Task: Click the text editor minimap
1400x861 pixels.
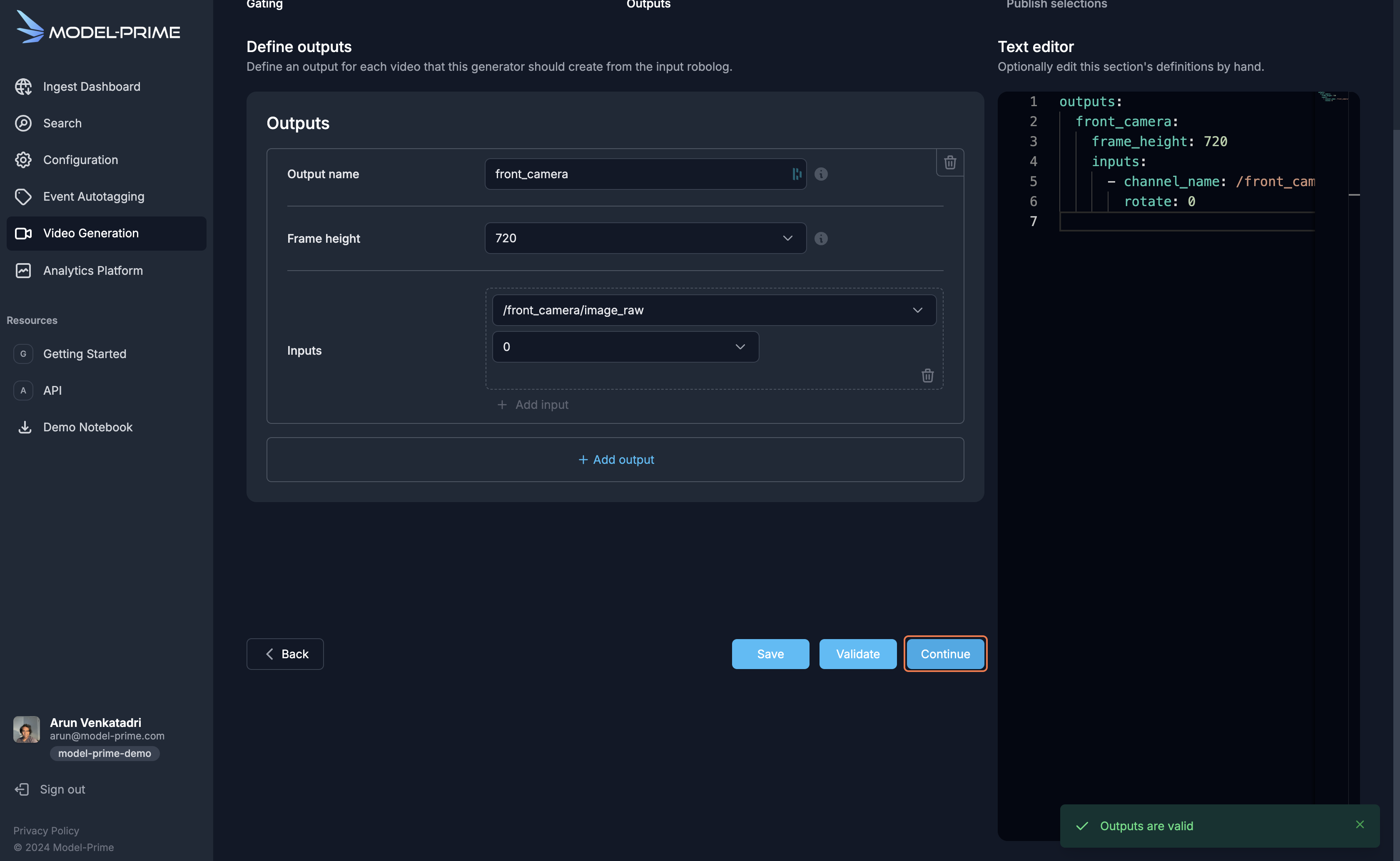Action: (1333, 96)
